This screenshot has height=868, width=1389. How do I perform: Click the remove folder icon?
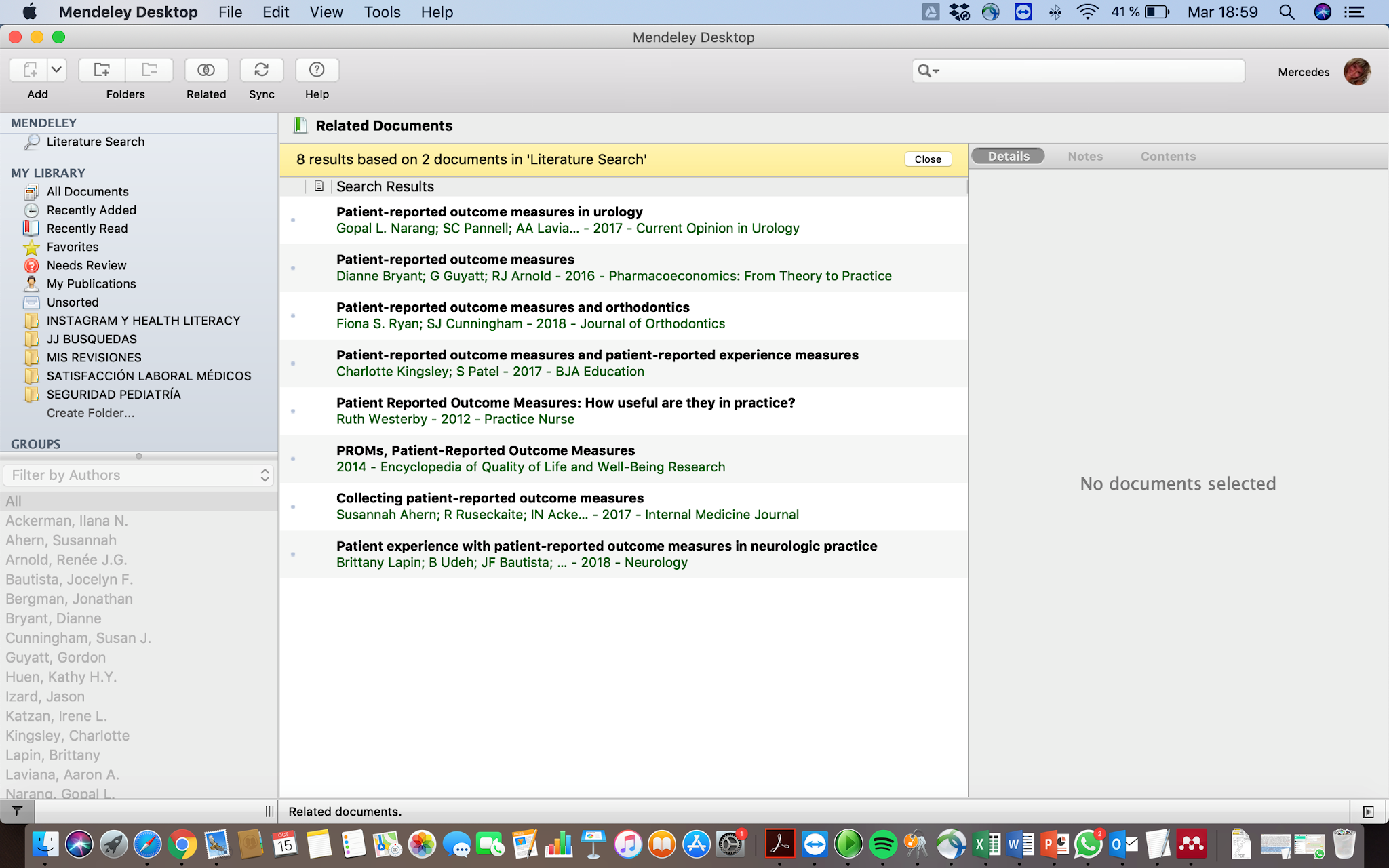pos(149,70)
